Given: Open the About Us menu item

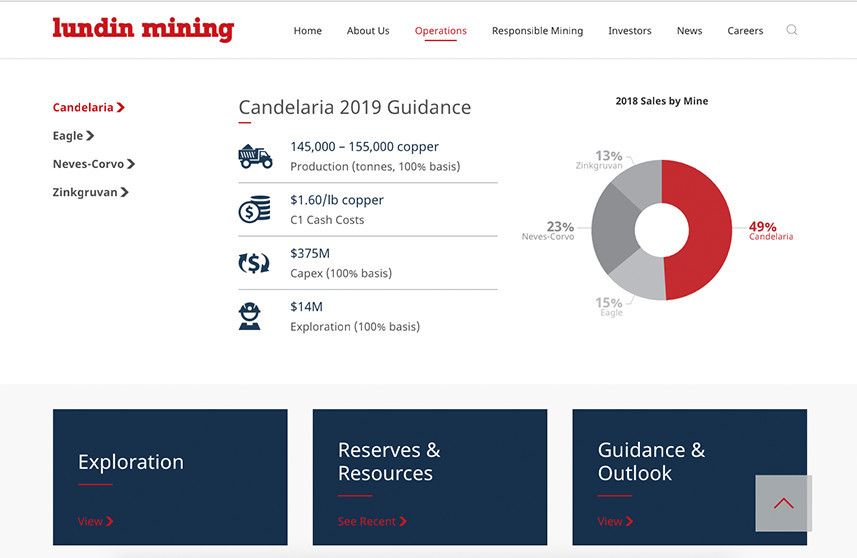Looking at the screenshot, I should pos(368,31).
